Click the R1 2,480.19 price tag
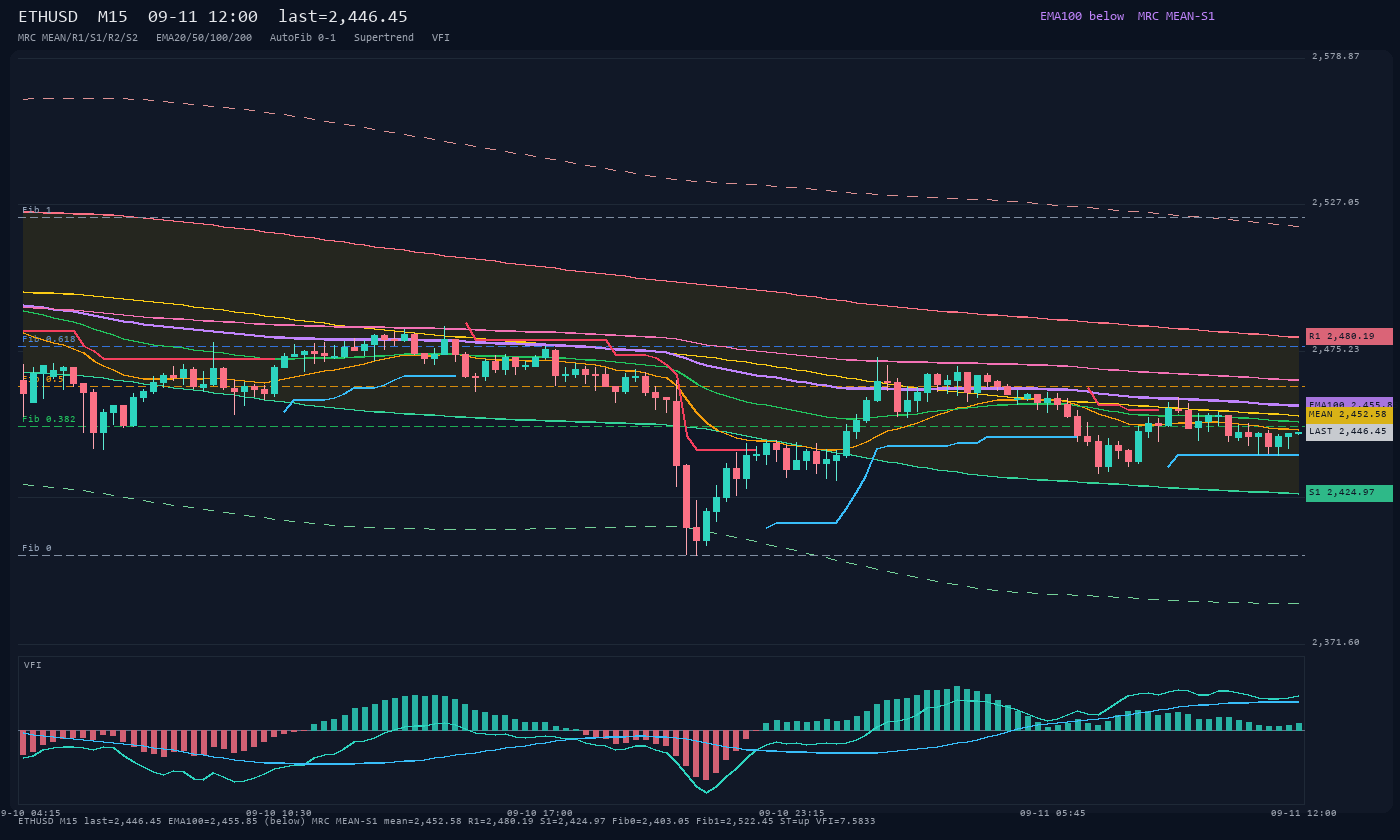The width and height of the screenshot is (1400, 840). pyautogui.click(x=1349, y=336)
